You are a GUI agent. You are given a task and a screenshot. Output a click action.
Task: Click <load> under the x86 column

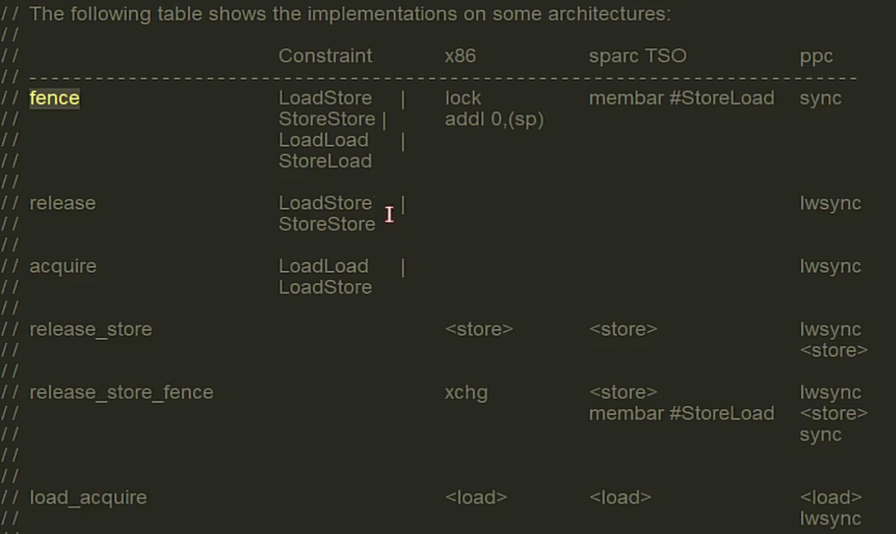tap(476, 497)
